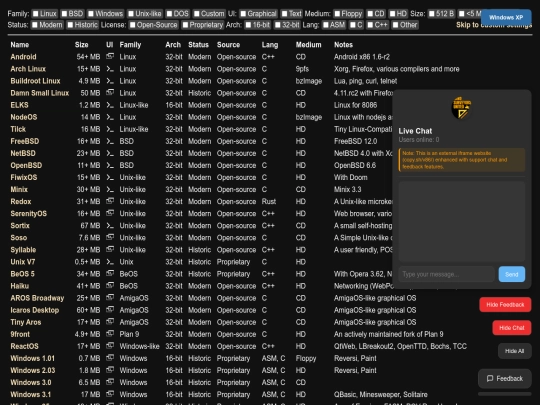
Task: Open the Android OS link
Action: (23, 57)
